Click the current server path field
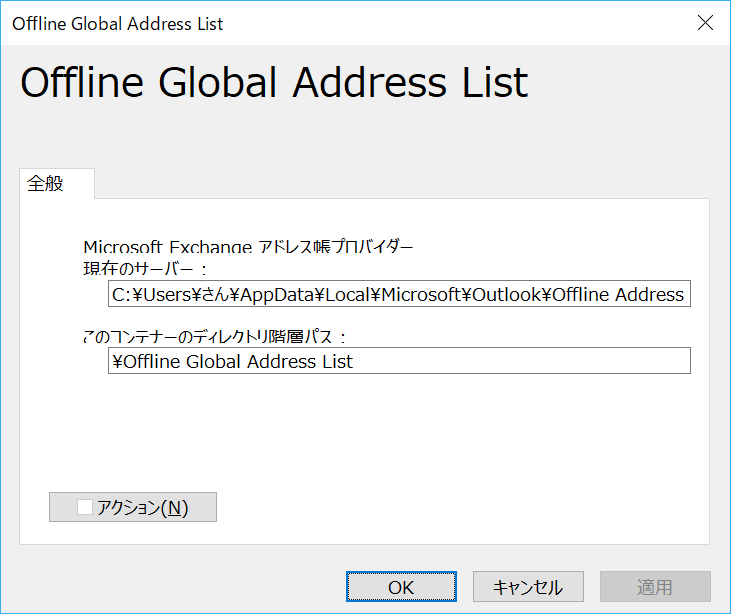This screenshot has height=614, width=731. coord(399,294)
